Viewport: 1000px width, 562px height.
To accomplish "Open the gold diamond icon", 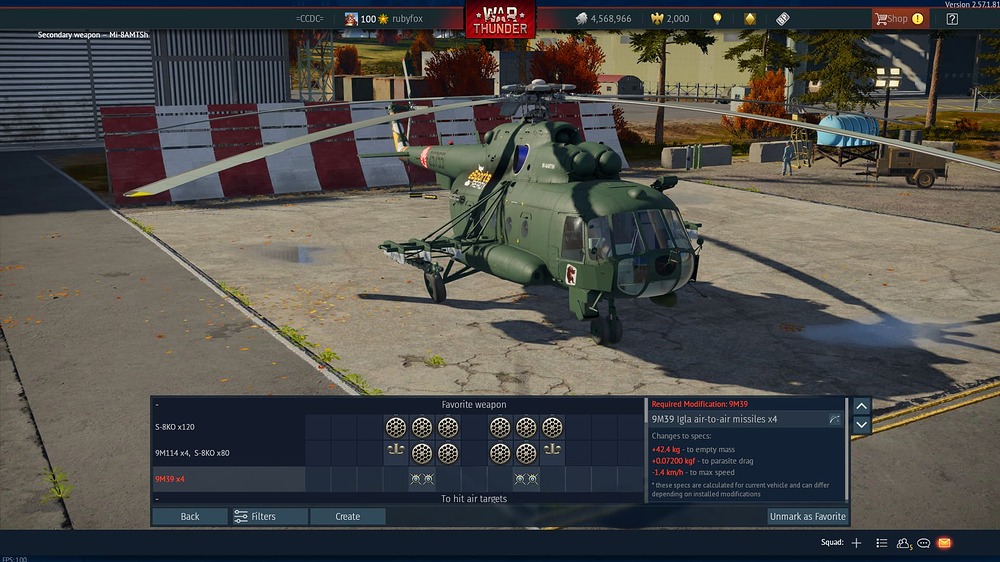I will (x=750, y=18).
